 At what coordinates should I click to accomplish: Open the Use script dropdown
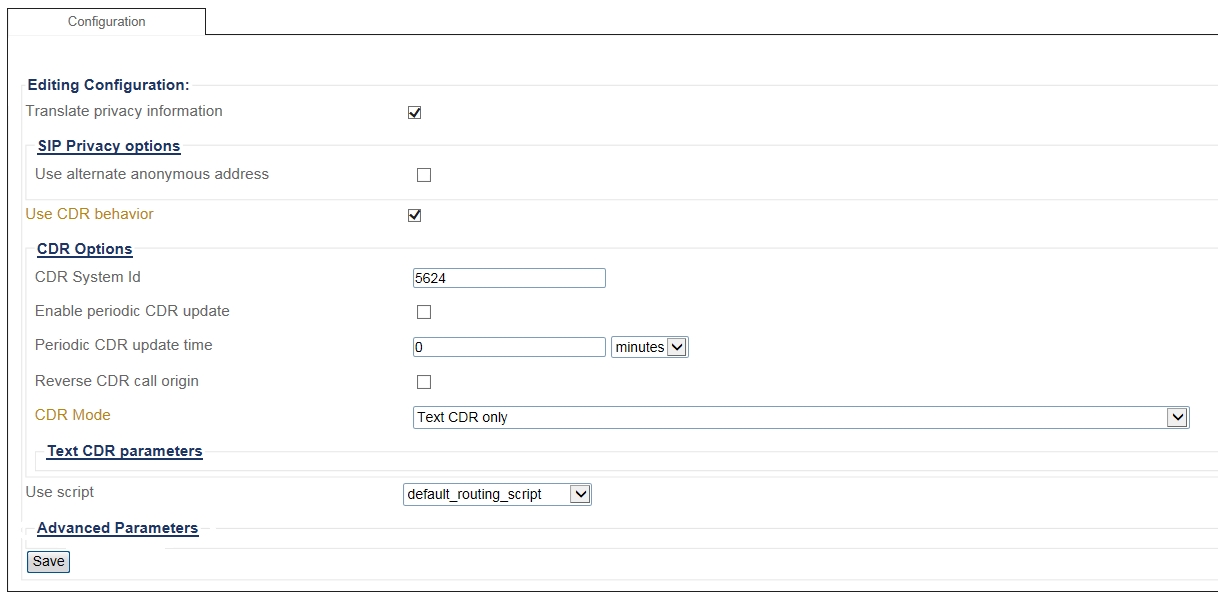point(497,494)
